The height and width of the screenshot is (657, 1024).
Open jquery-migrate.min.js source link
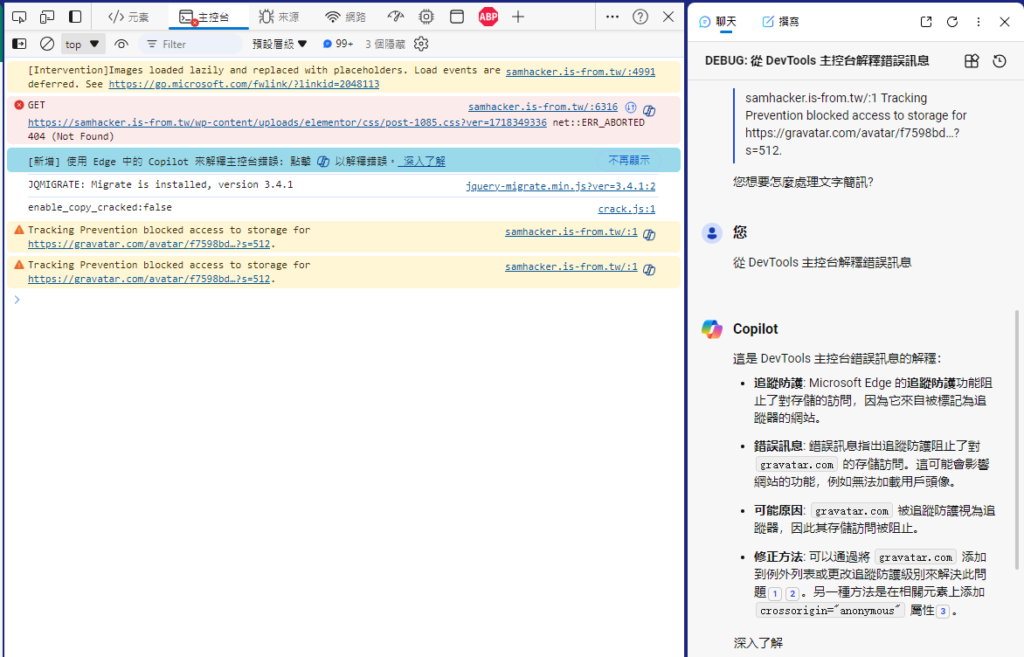tap(560, 186)
